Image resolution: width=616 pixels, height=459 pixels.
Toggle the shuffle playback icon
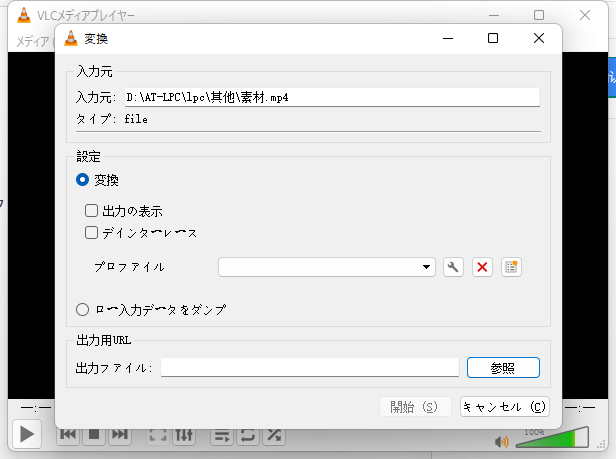[273, 435]
